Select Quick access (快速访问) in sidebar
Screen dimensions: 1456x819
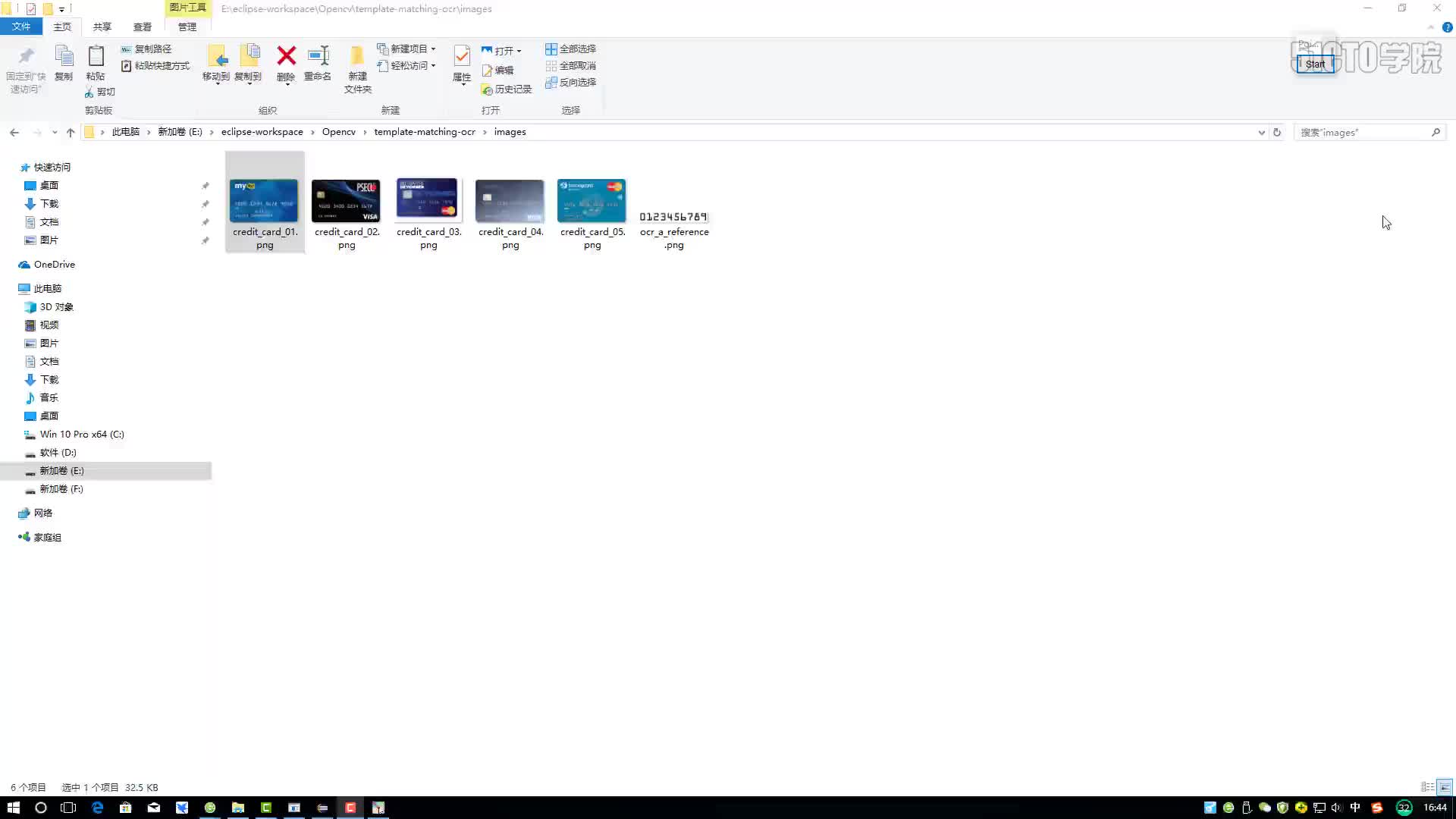[x=45, y=168]
